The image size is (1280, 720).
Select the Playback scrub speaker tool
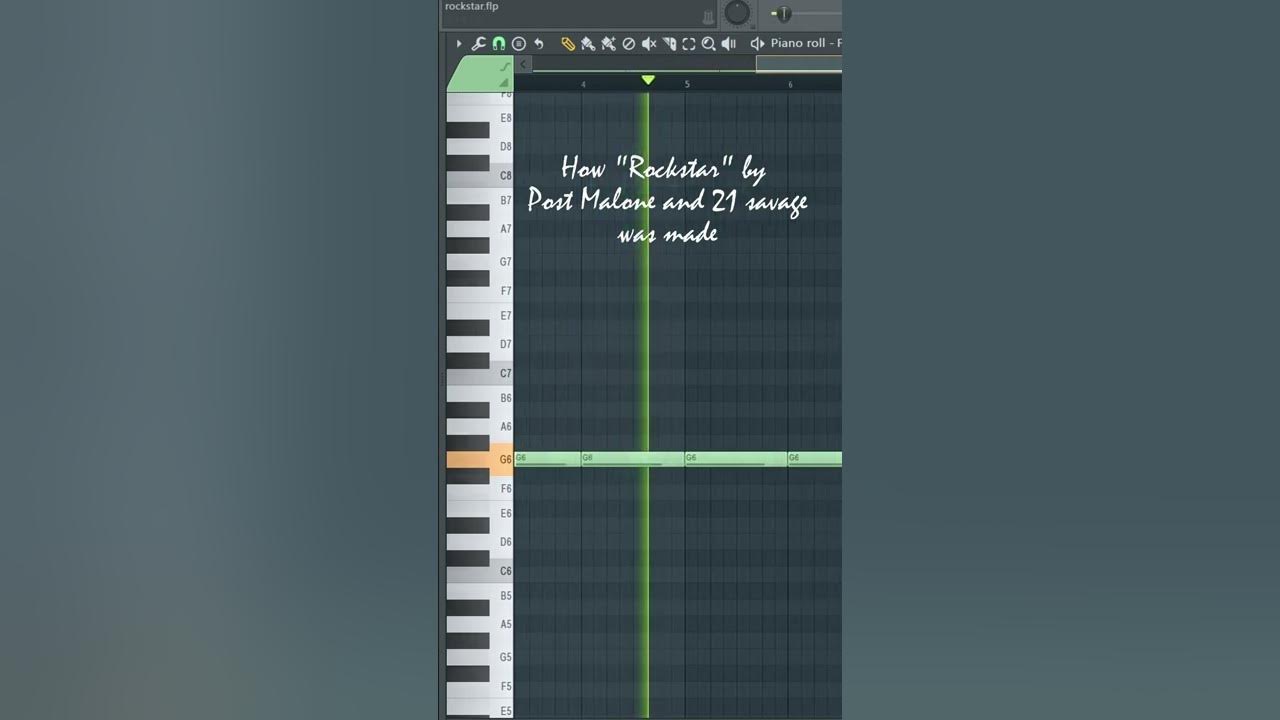[x=728, y=43]
